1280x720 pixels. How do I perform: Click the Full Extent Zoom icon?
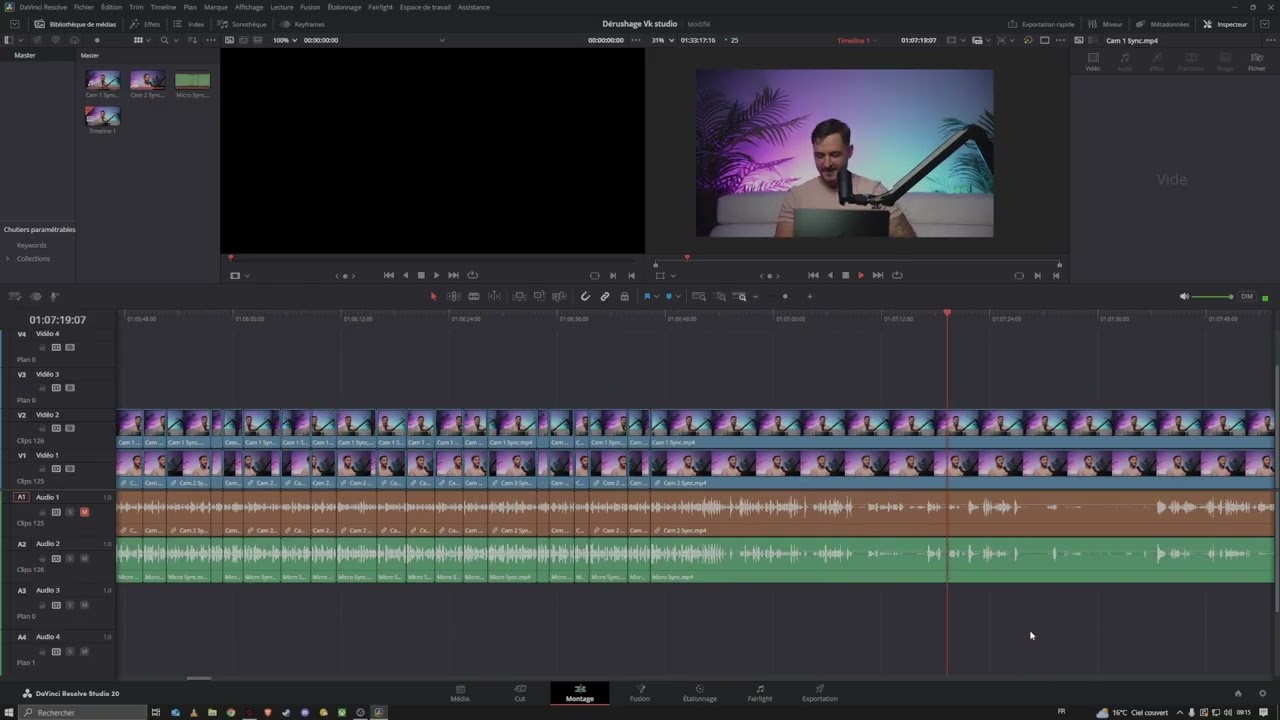coord(699,296)
